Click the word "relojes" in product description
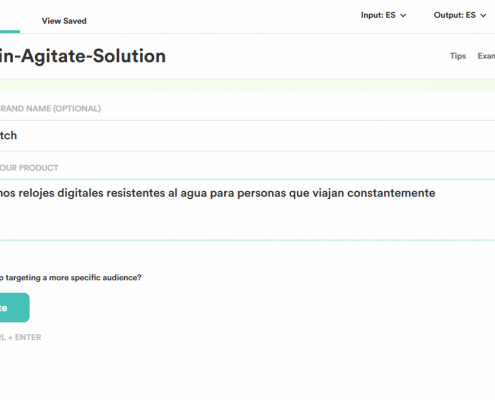The height and width of the screenshot is (400, 495). (36, 193)
